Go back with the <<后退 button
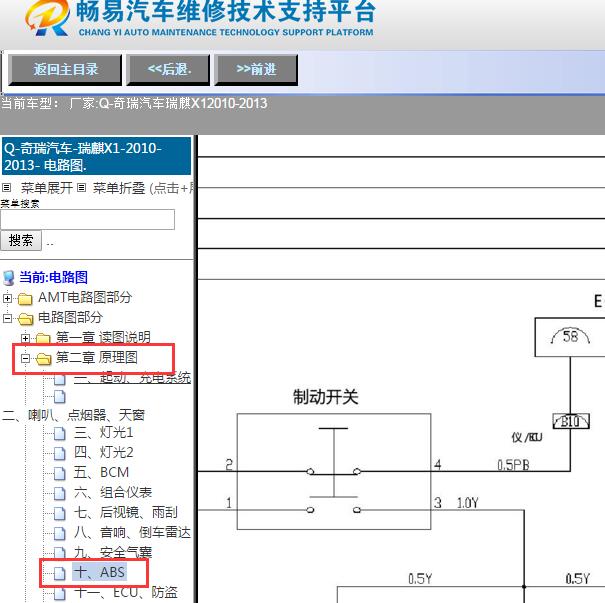 tap(168, 69)
